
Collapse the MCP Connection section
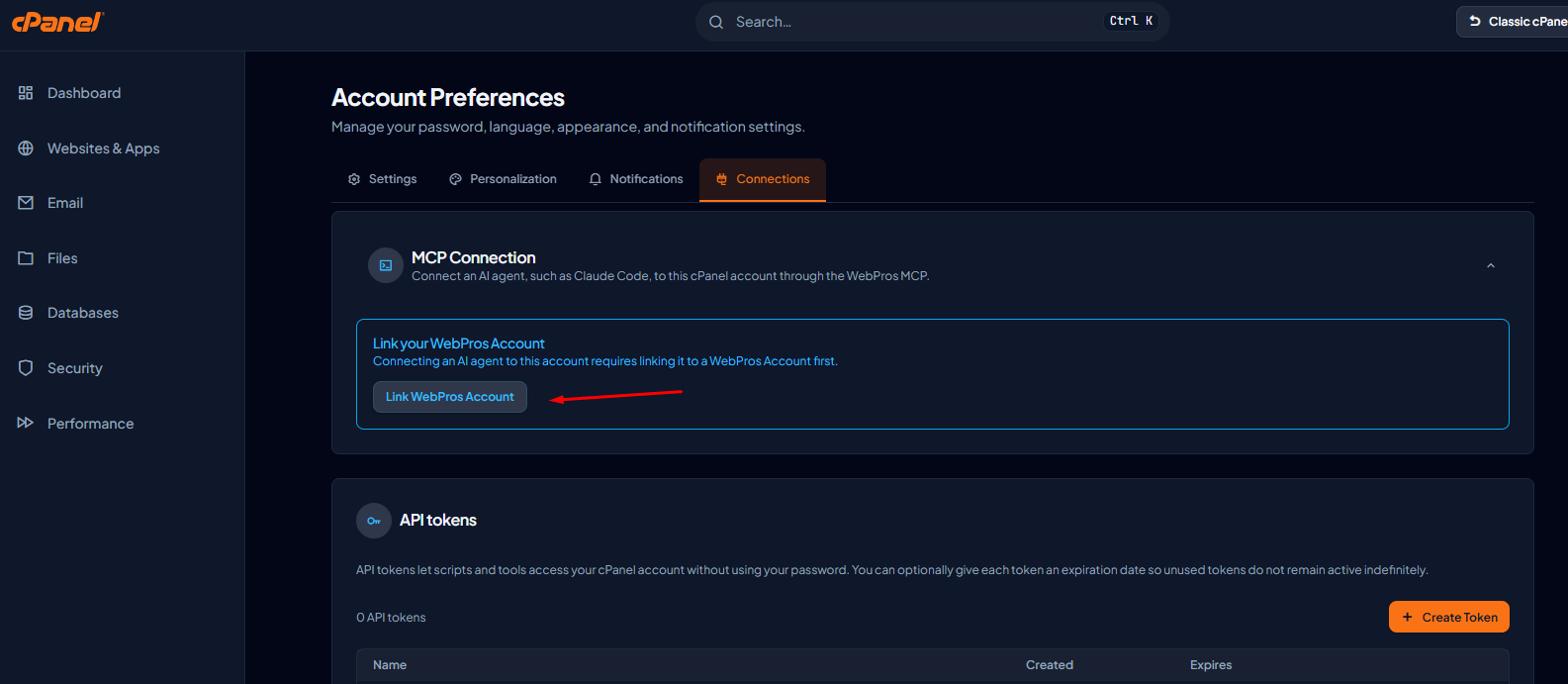click(x=1491, y=265)
